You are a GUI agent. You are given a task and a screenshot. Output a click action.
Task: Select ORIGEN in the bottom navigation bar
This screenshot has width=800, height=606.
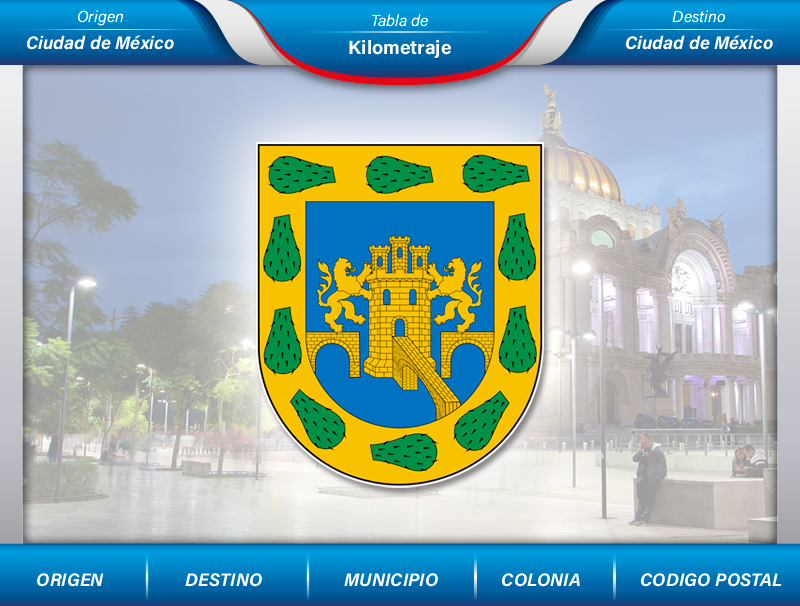pyautogui.click(x=68, y=579)
